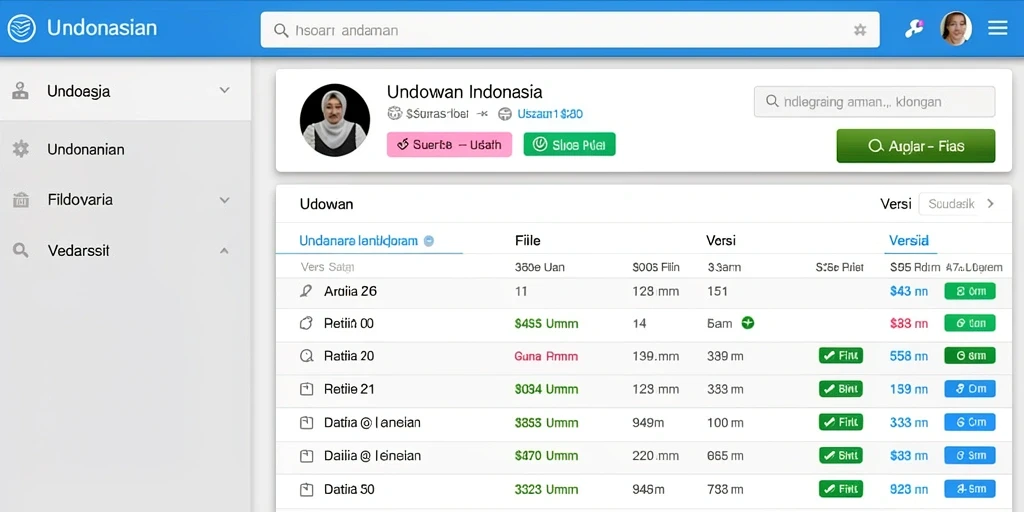Click the Guna Rmm value
Screen dimensions: 1024x512
click(x=546, y=356)
